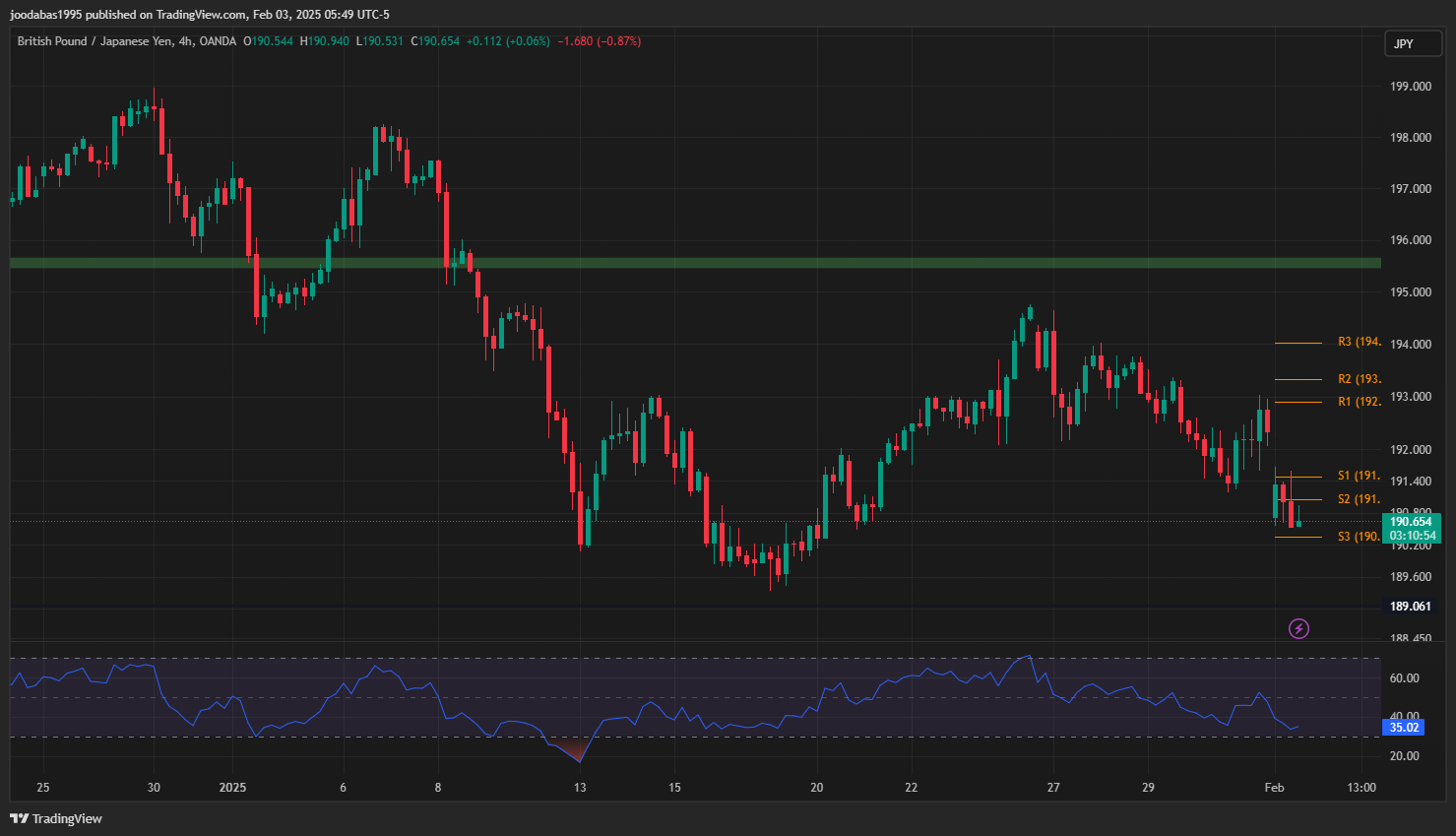Click the 198.000 price axis label
Viewport: 1456px width, 836px height.
coord(1411,138)
